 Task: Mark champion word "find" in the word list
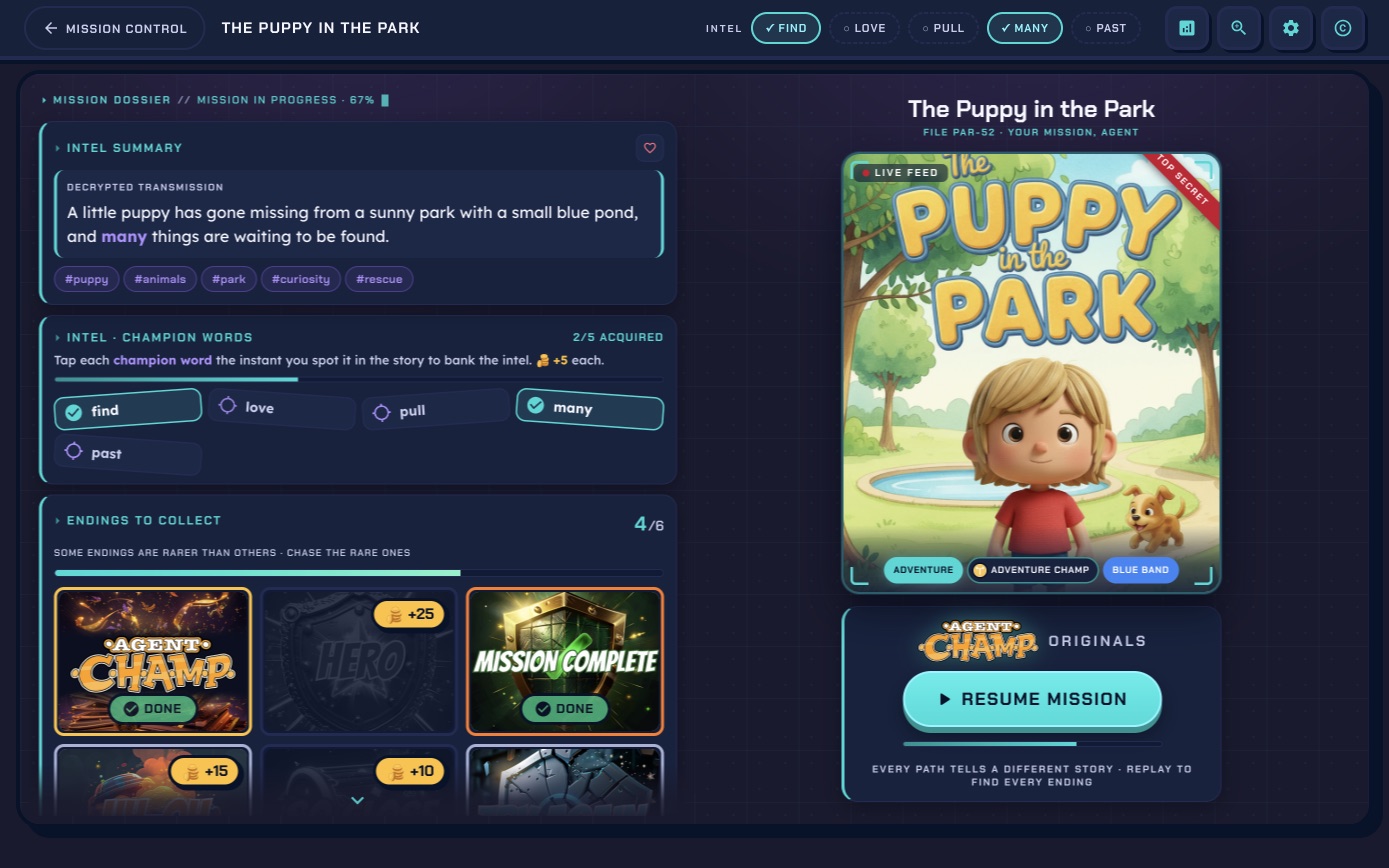click(128, 410)
